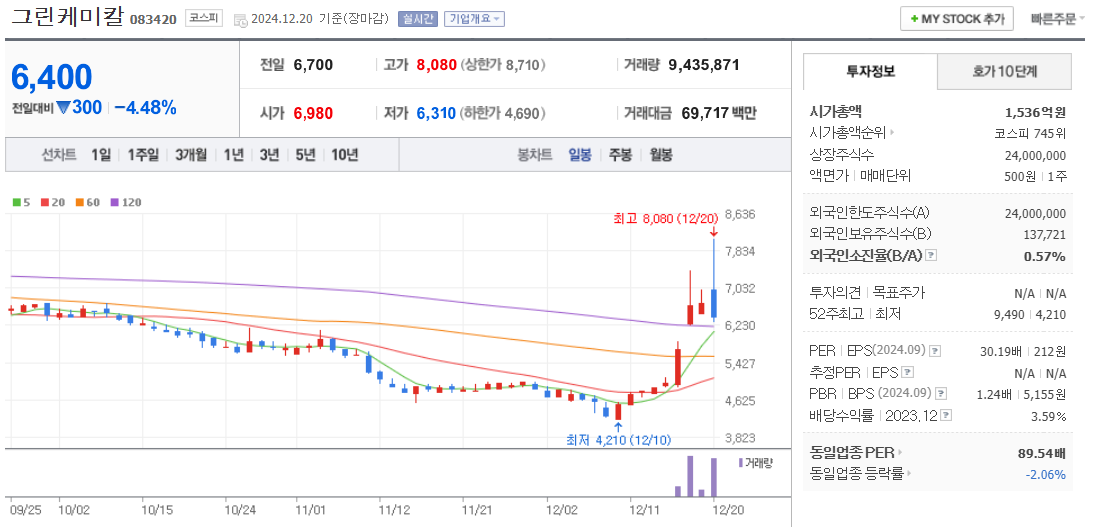Select the 1주일 line chart period

coord(143,155)
